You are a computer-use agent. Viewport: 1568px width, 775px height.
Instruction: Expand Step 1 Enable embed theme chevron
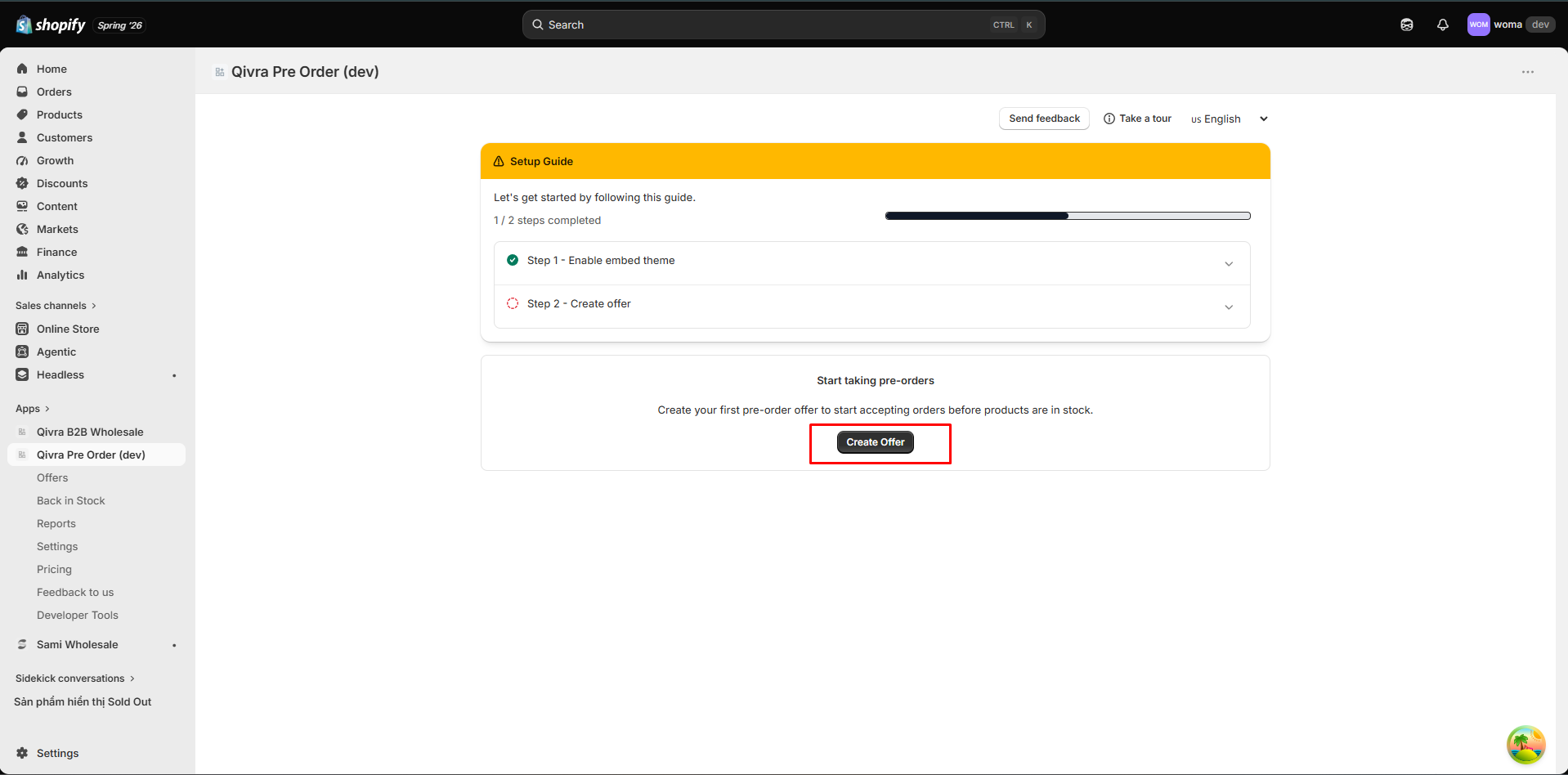coord(1229,263)
